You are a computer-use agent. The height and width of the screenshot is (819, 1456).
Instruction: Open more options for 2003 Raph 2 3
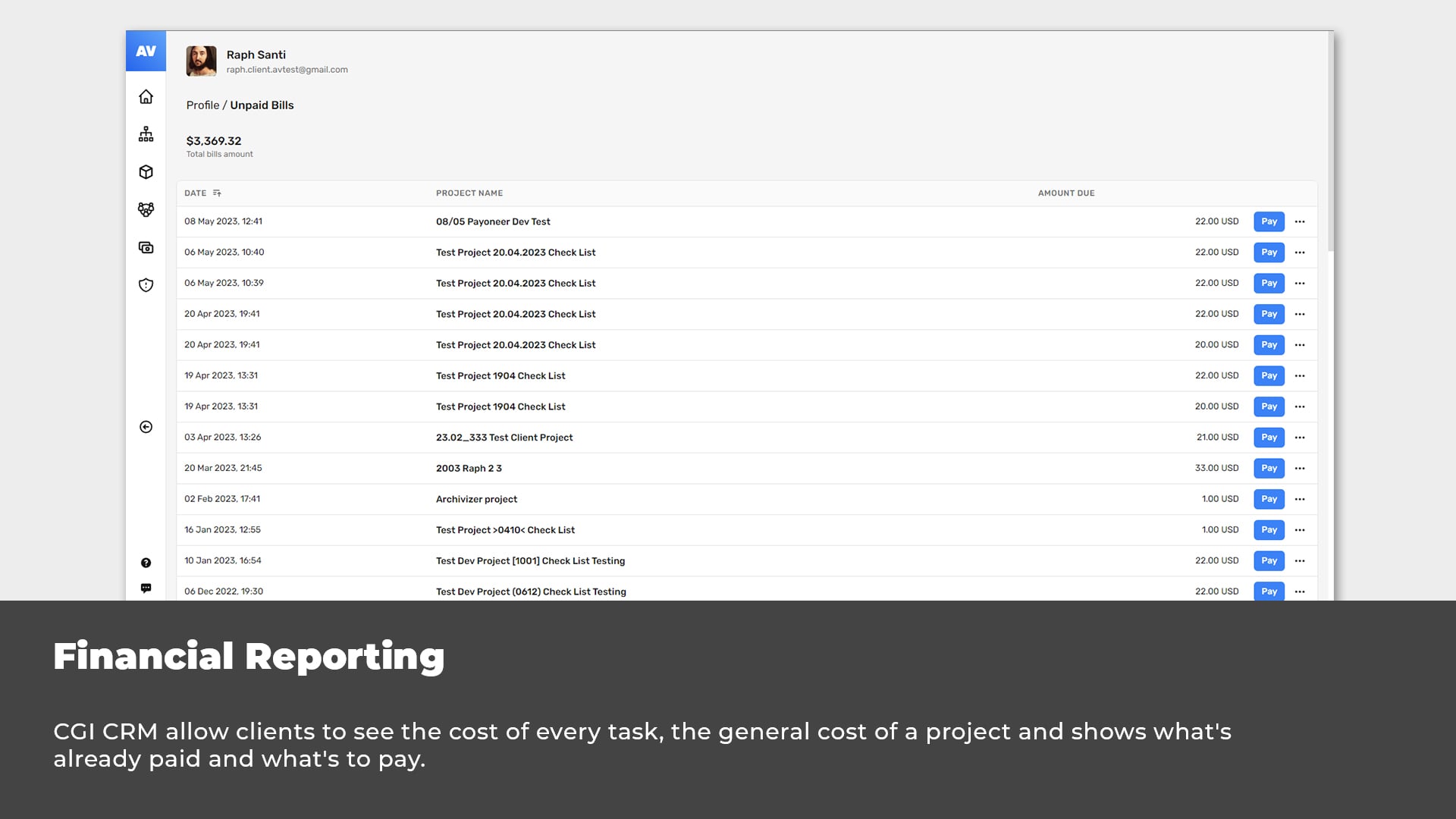[x=1300, y=468]
